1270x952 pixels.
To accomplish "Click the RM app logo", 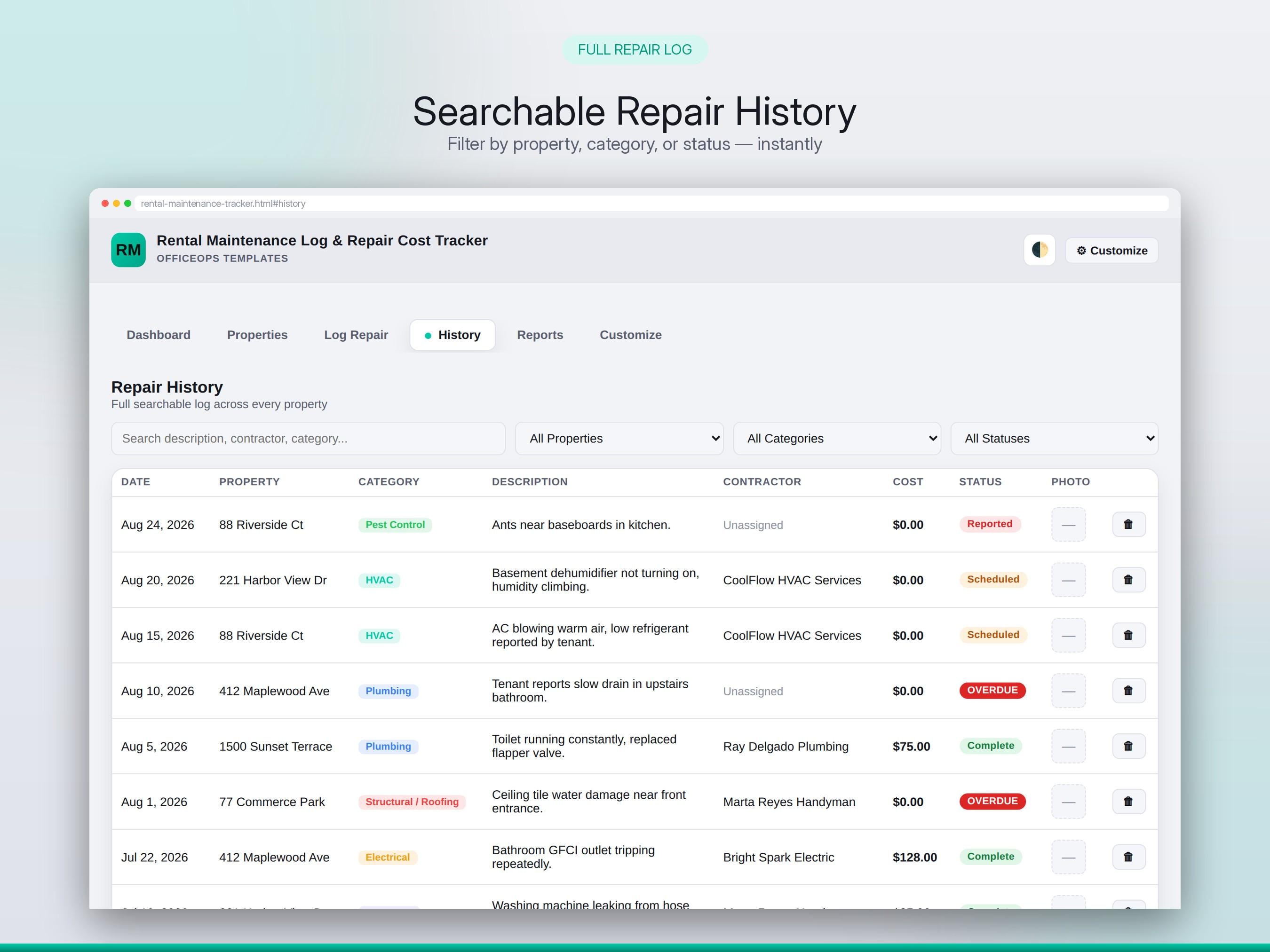I will coord(128,250).
